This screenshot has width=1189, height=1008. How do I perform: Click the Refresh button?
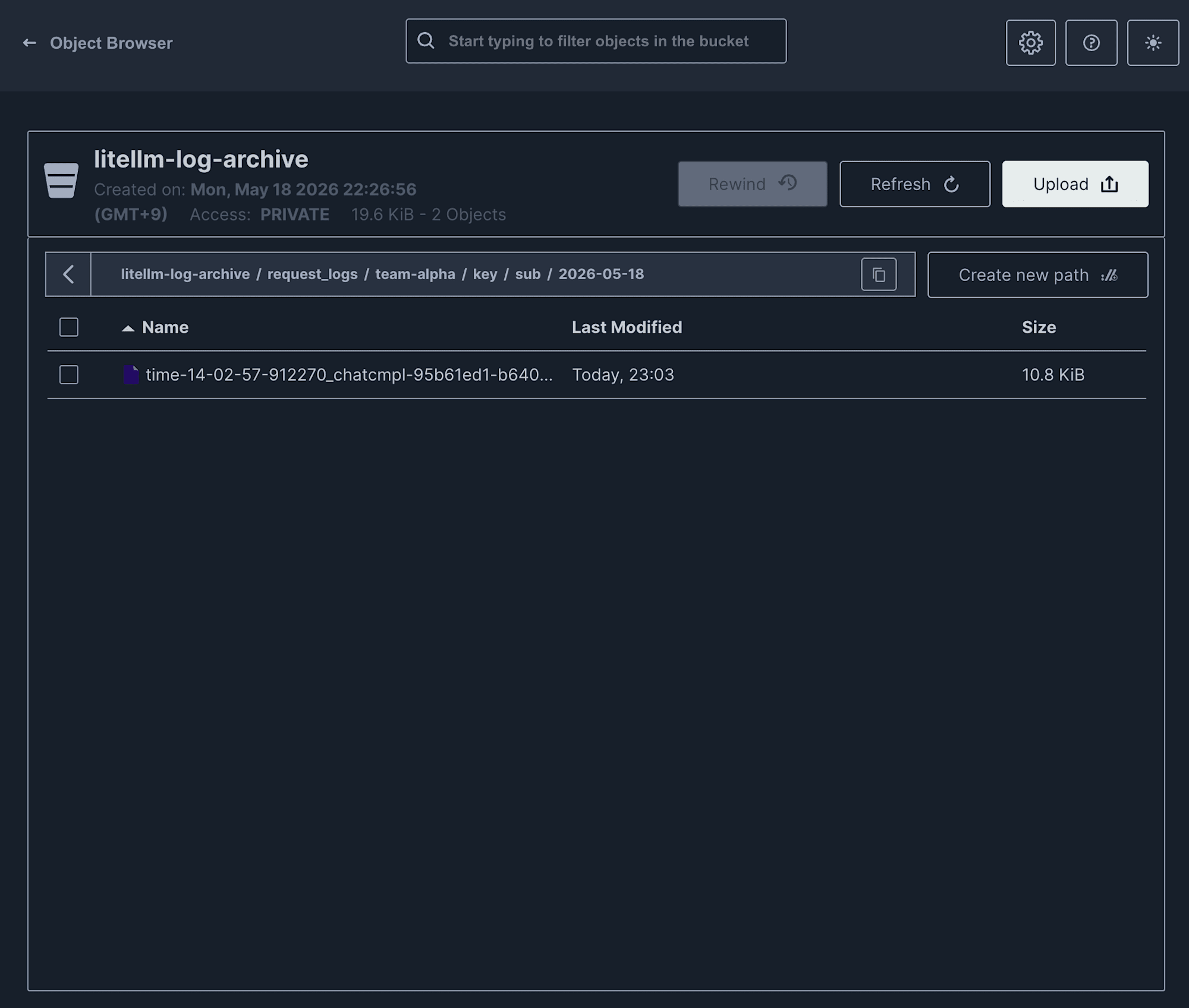pyautogui.click(x=914, y=184)
